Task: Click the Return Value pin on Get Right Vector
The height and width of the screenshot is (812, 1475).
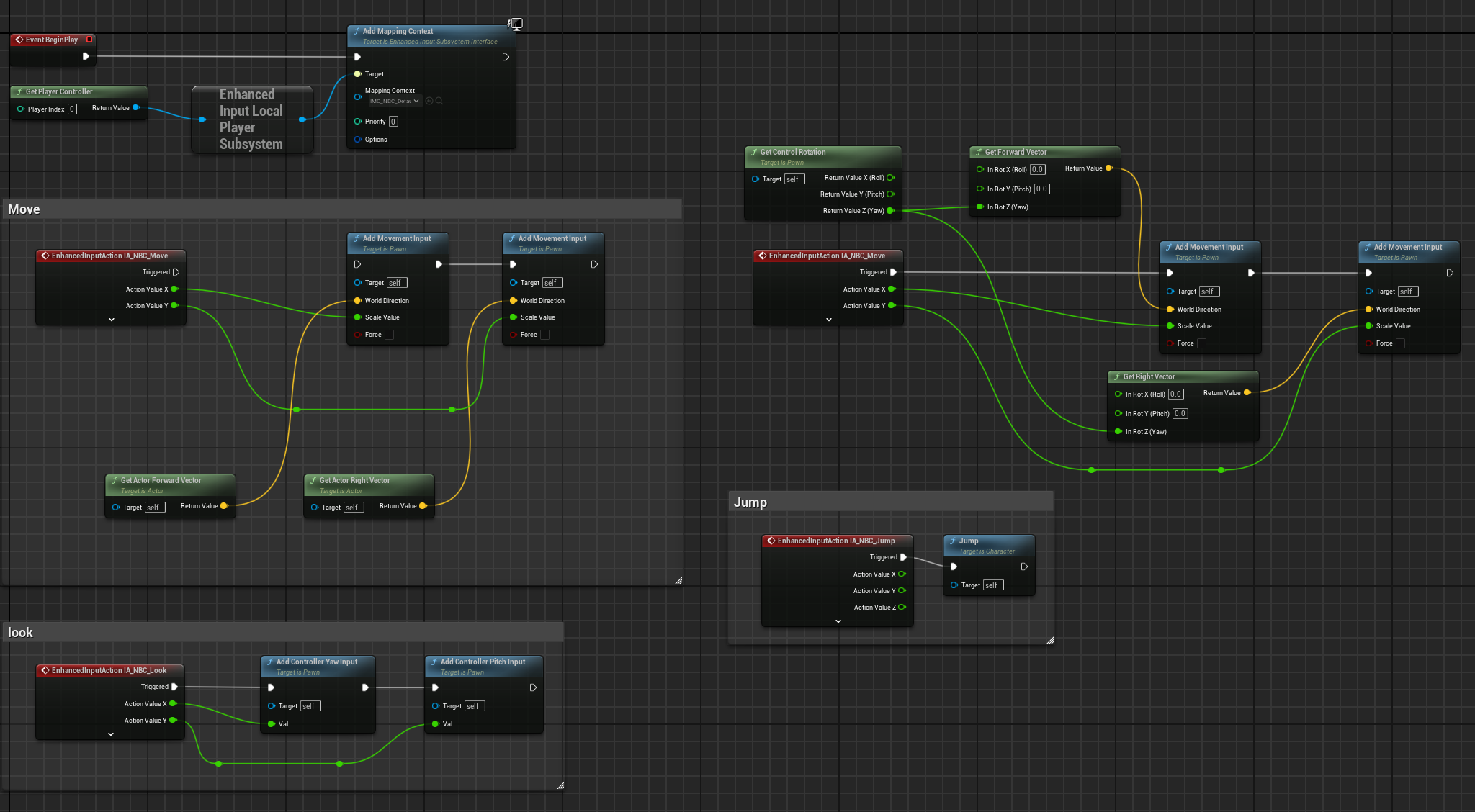Action: coord(1247,393)
